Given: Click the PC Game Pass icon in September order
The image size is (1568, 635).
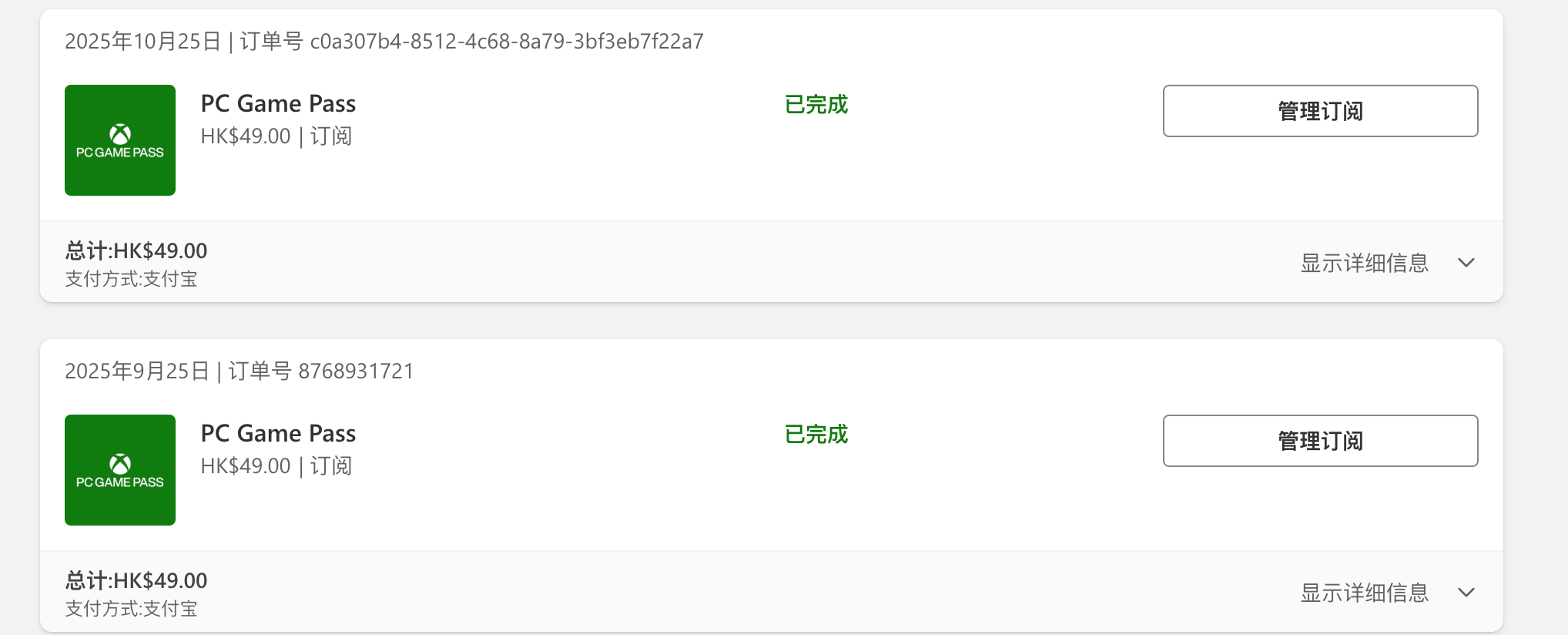Looking at the screenshot, I should (x=120, y=470).
